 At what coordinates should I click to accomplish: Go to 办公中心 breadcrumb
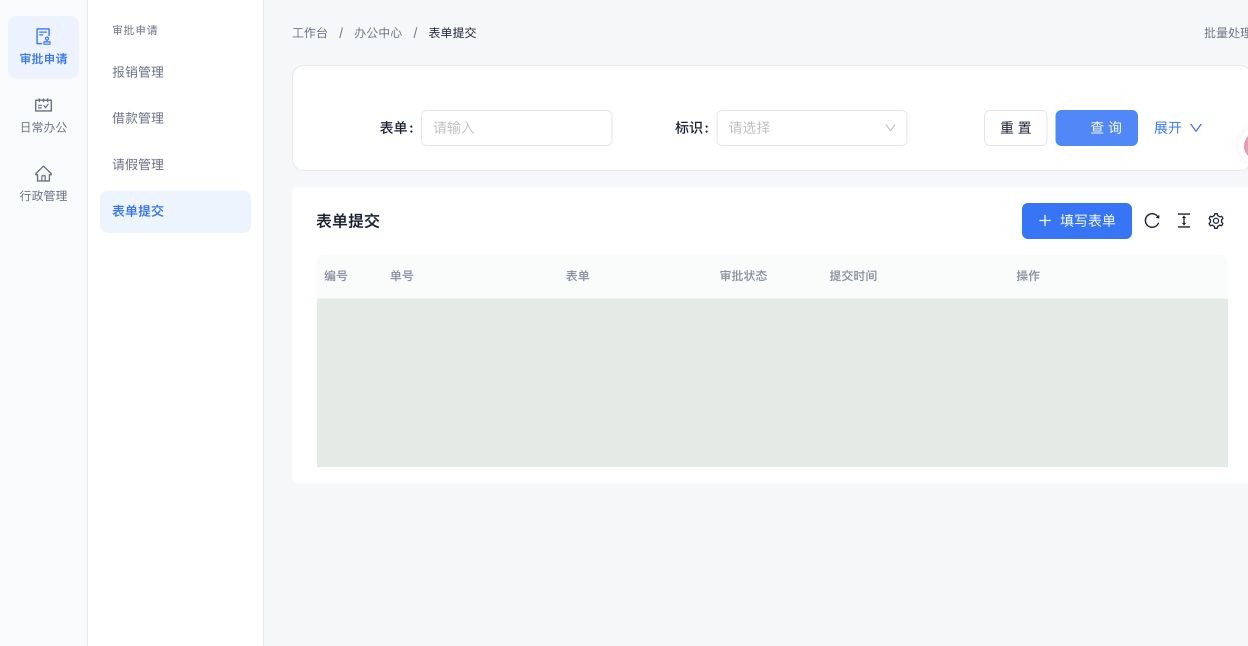pos(378,33)
